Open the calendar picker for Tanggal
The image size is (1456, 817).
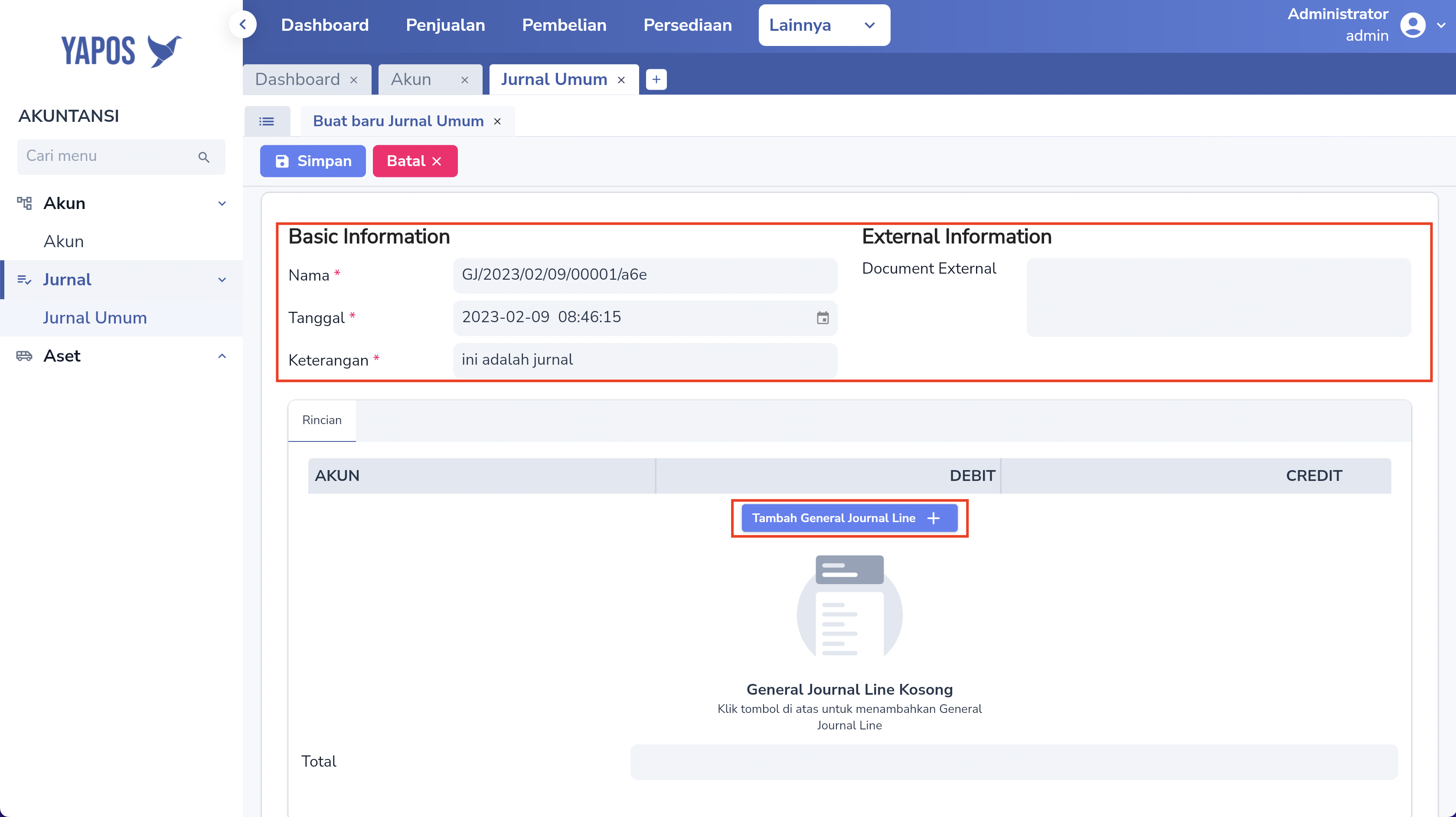pos(823,318)
